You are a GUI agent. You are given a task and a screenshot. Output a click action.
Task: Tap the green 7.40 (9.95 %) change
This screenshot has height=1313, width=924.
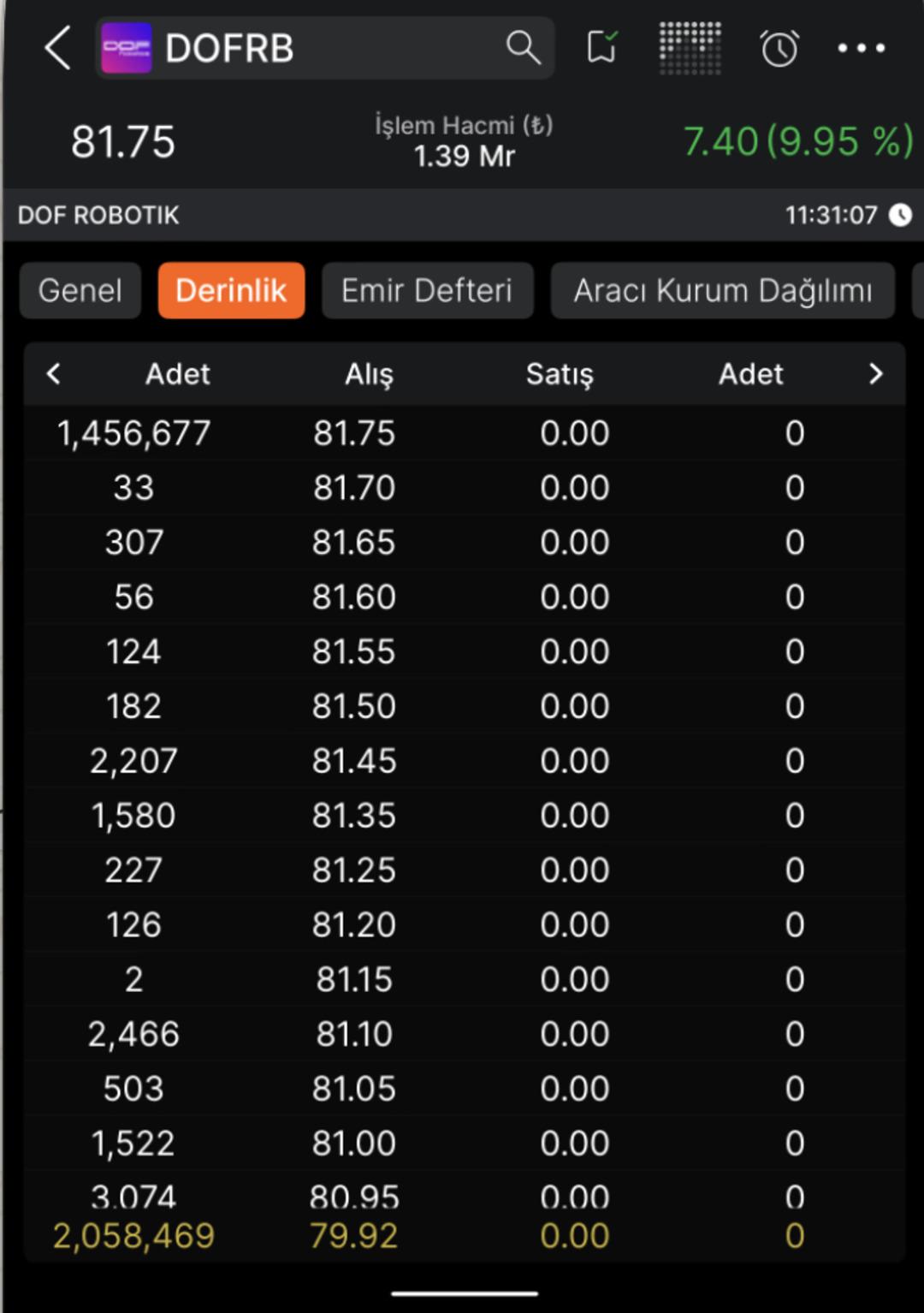click(797, 141)
